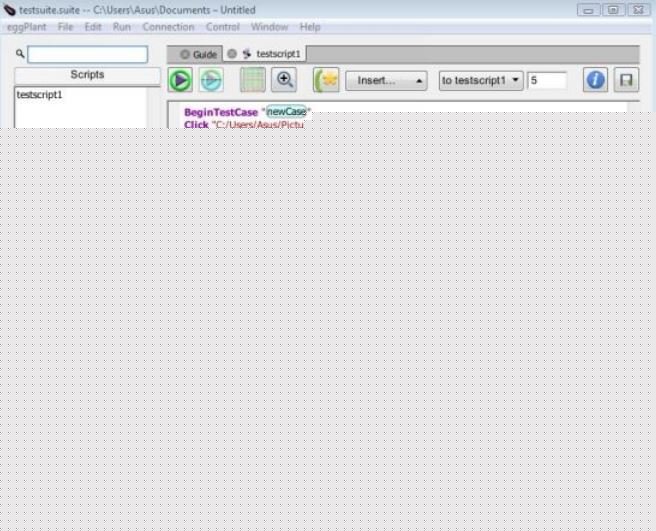Click the Run Selection icon
The image size is (656, 531).
click(211, 80)
